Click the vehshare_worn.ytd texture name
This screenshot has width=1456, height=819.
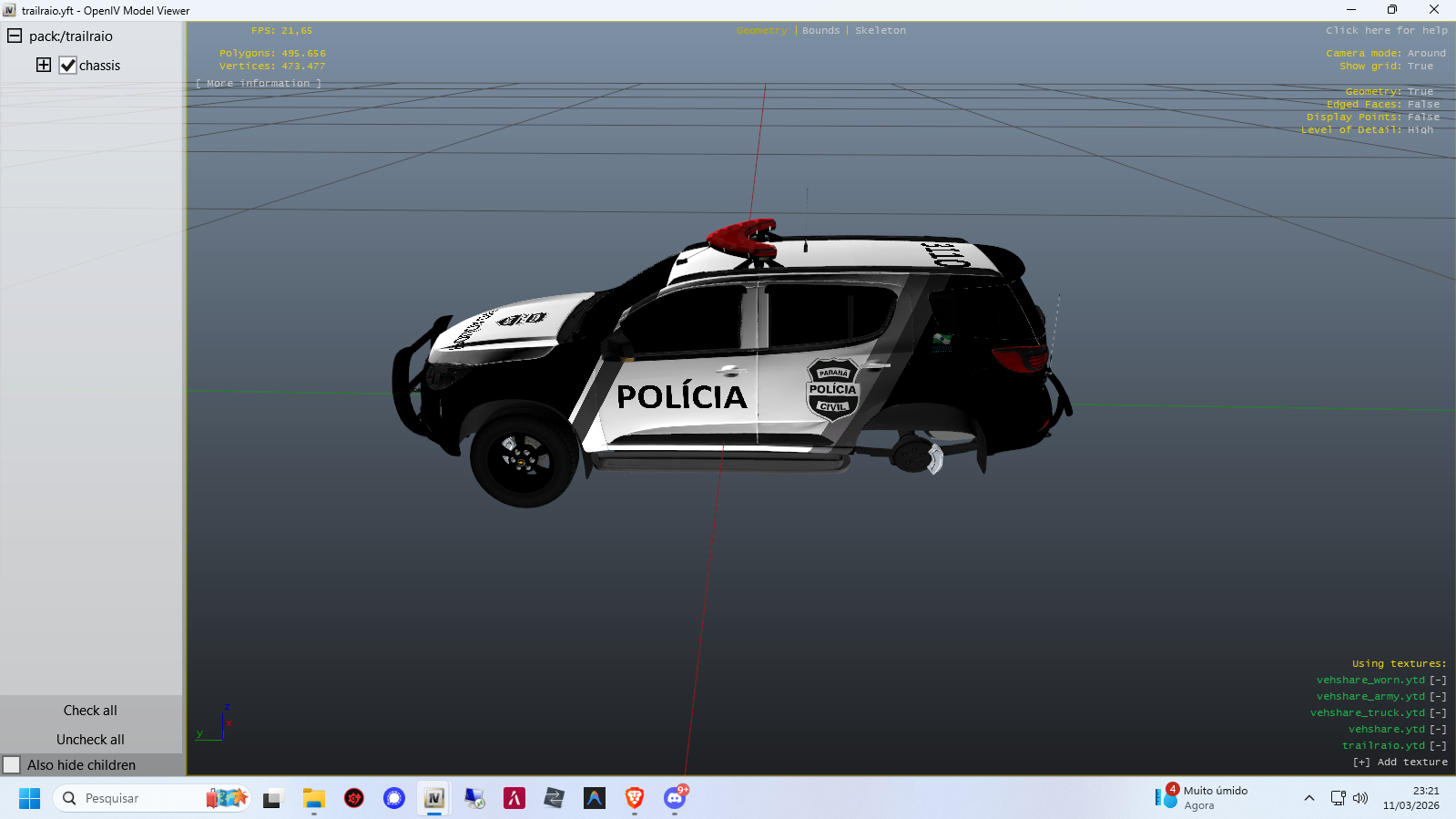pyautogui.click(x=1370, y=681)
